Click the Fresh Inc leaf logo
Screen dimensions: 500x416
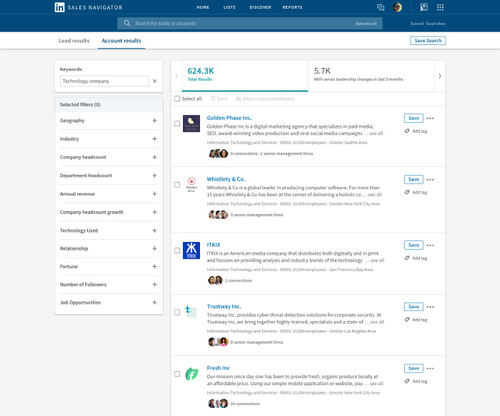[x=192, y=374]
